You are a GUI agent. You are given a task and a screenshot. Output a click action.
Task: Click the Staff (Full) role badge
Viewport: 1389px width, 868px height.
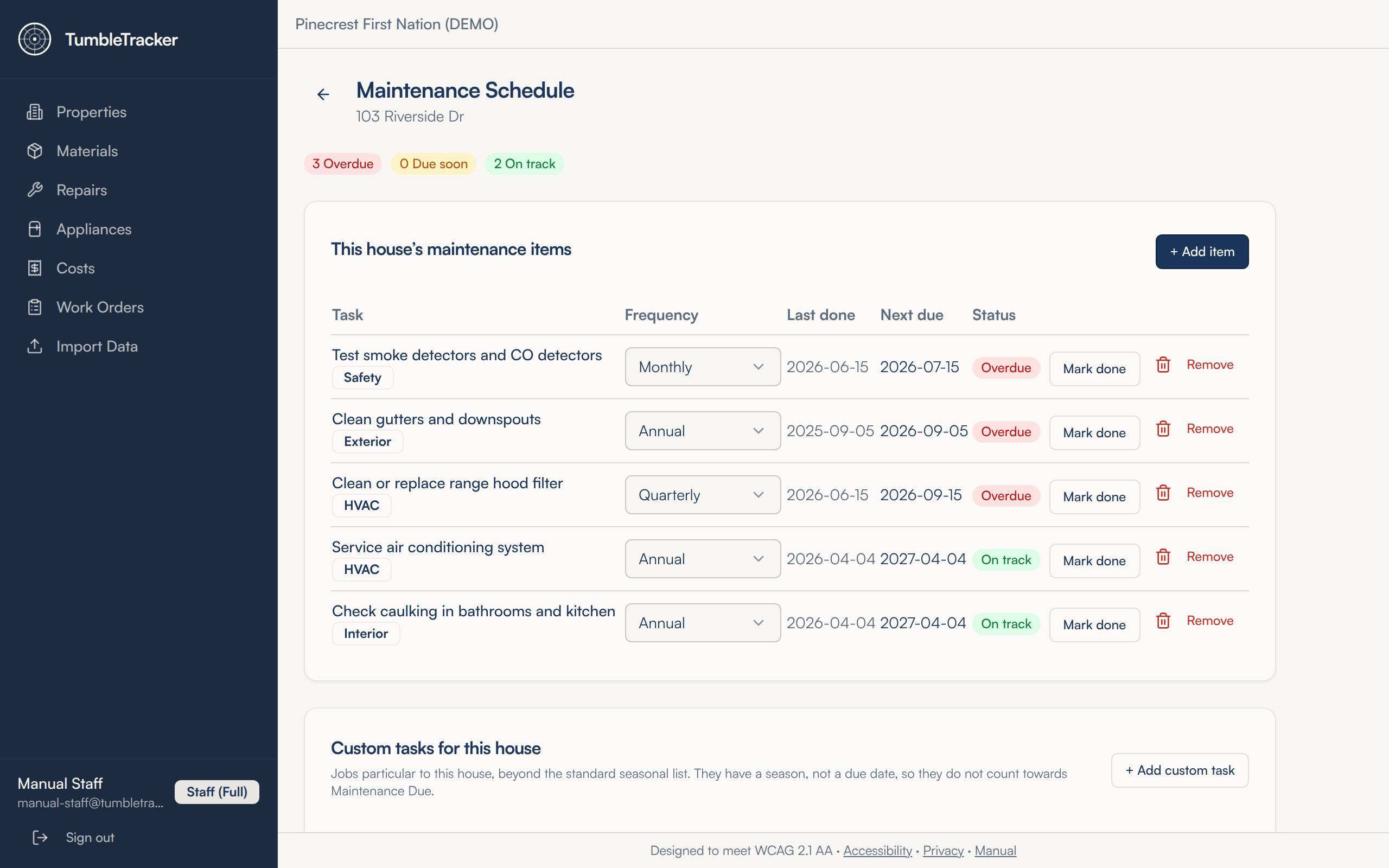(x=217, y=792)
